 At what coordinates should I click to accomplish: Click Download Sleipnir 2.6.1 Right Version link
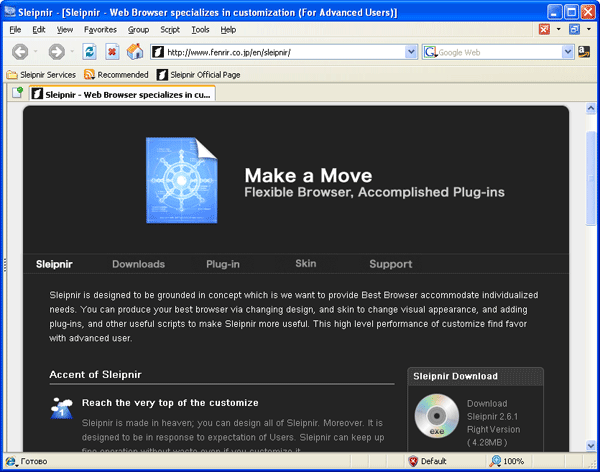(493, 423)
